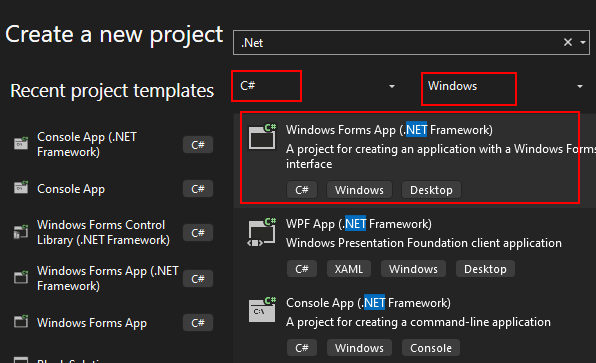Click the recent Console App (.NET Framework) icon
This screenshot has width=596, height=363.
coord(21,143)
